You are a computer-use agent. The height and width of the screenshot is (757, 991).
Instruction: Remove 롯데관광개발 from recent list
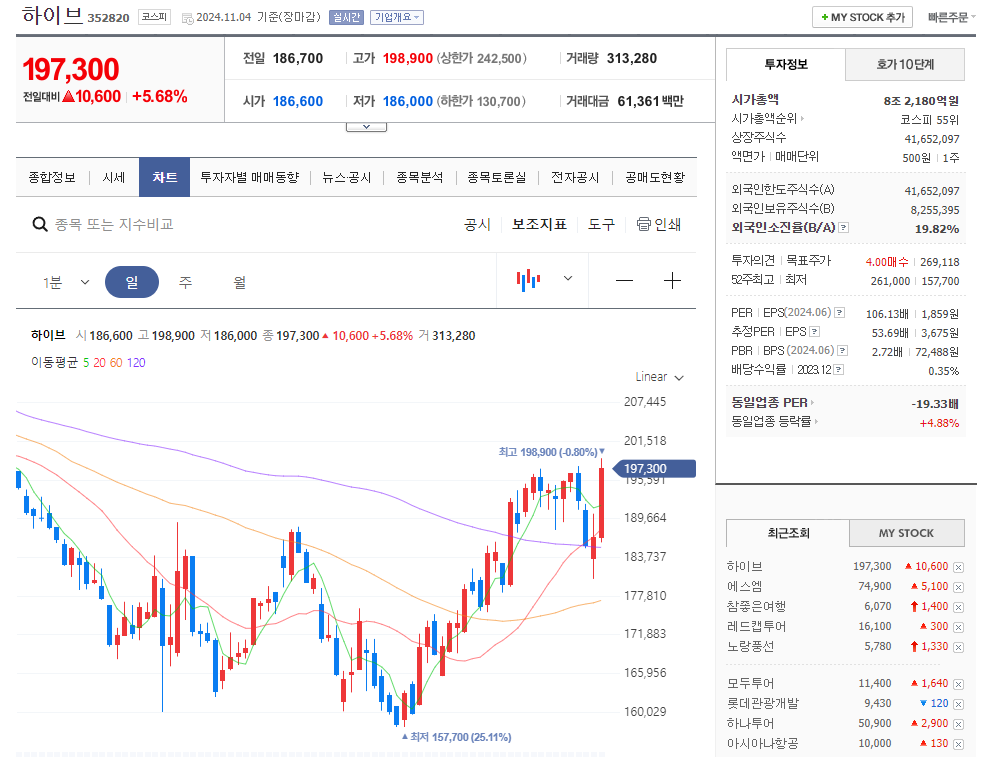click(958, 704)
